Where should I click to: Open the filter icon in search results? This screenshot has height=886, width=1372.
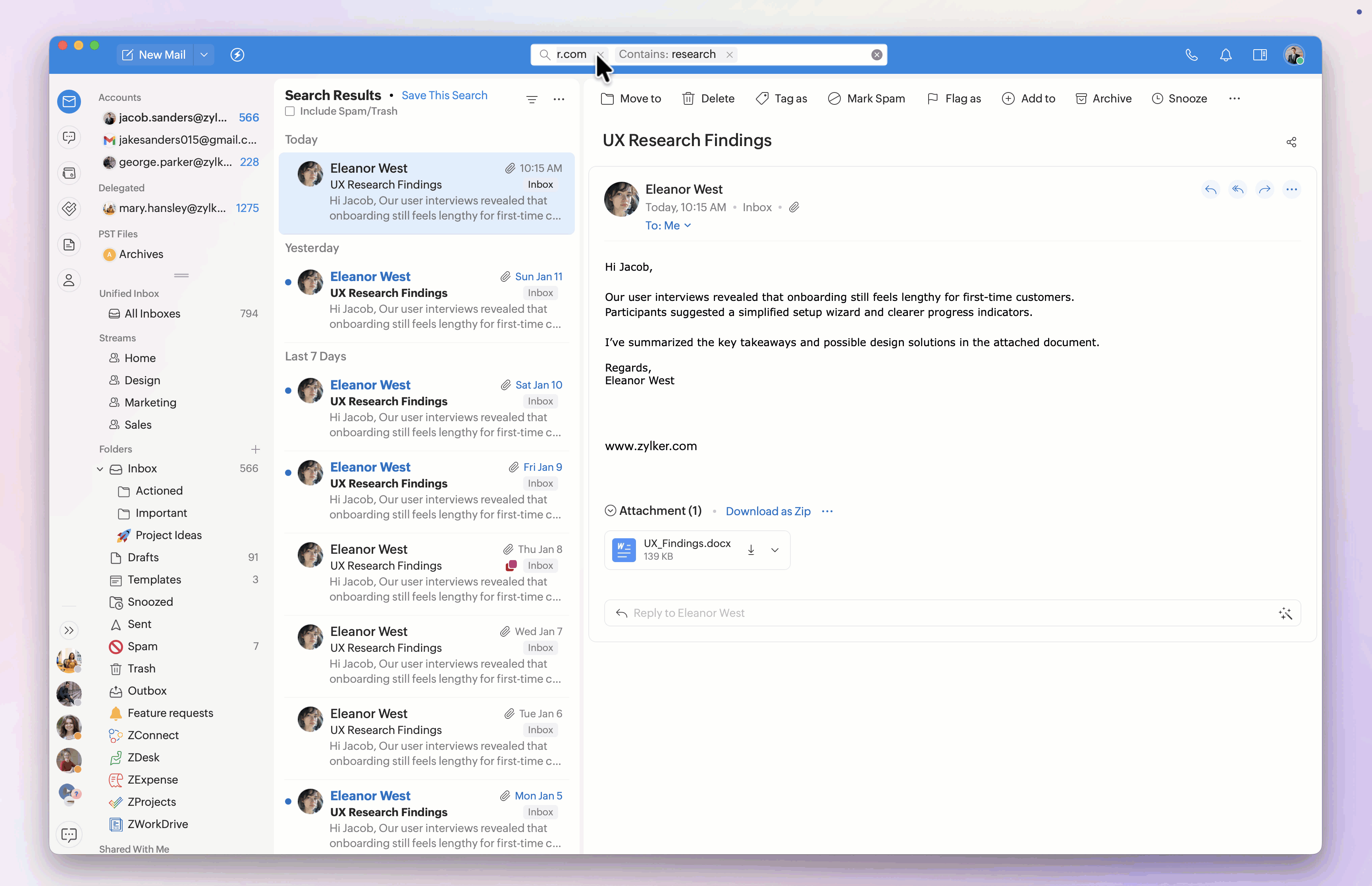pos(532,99)
